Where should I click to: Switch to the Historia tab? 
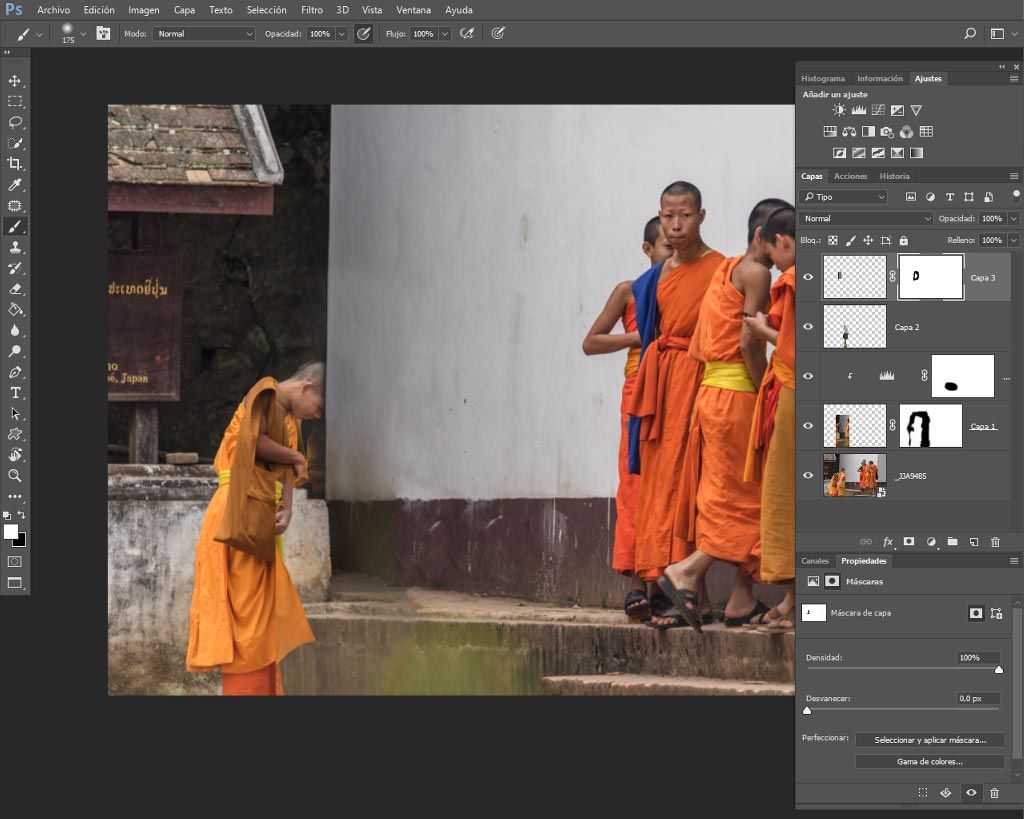[x=894, y=176]
